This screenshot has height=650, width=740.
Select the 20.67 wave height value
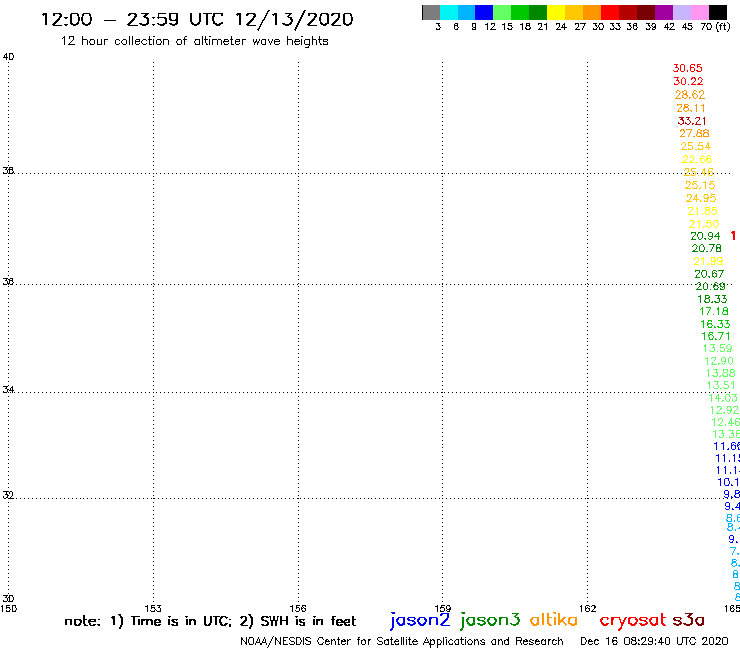pos(709,274)
